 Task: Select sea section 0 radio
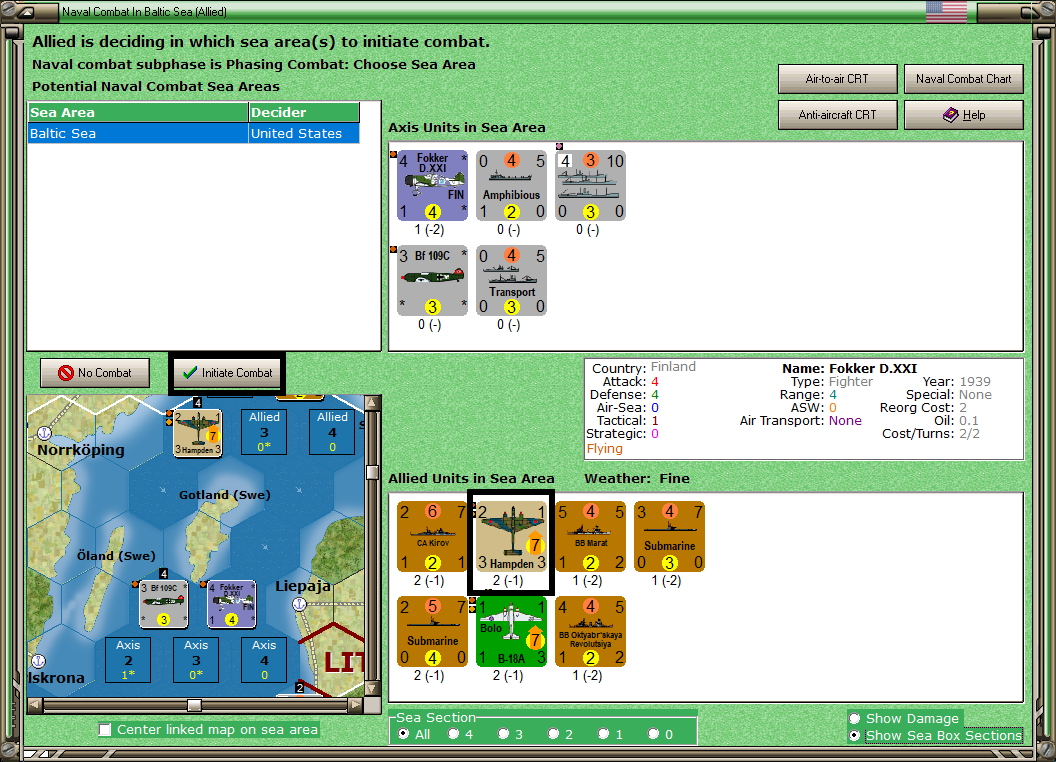[x=653, y=734]
